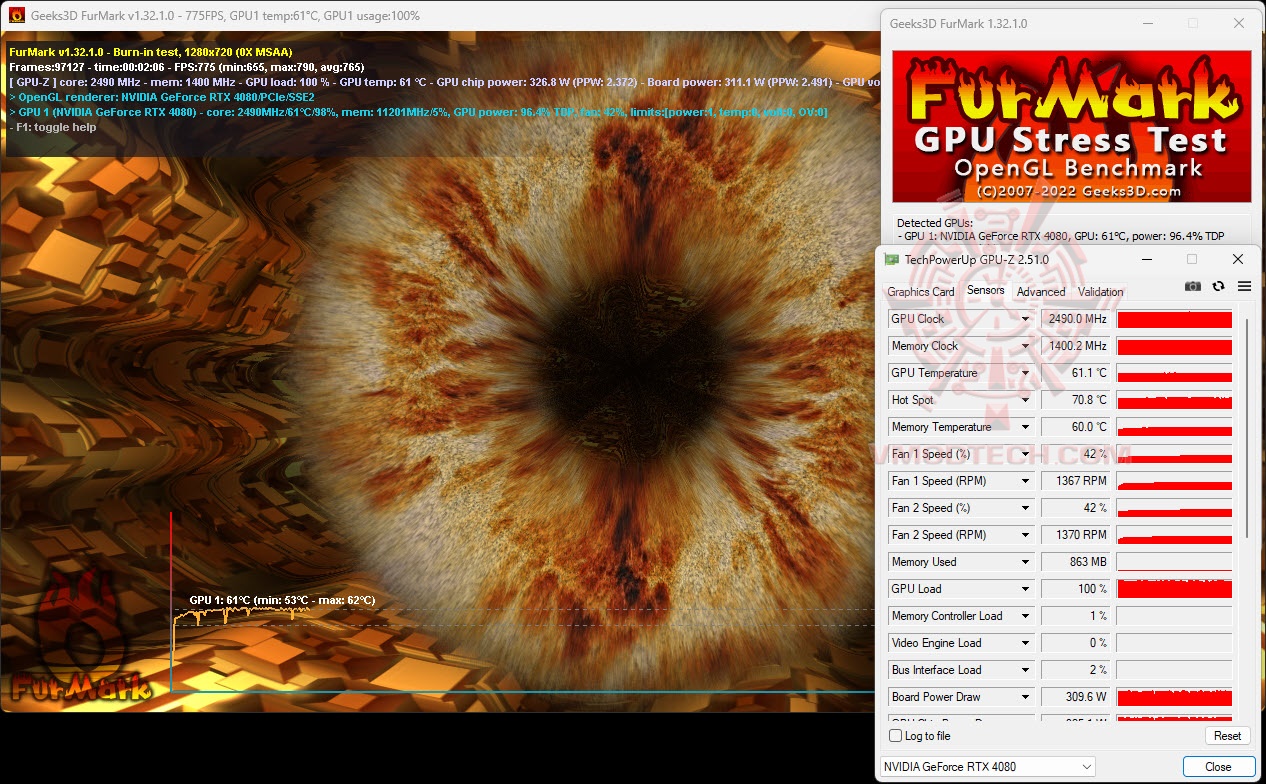Screen dimensions: 1266x784
Task: Open the Fan 1 Speed (RPM) dropdown
Action: tap(1025, 481)
